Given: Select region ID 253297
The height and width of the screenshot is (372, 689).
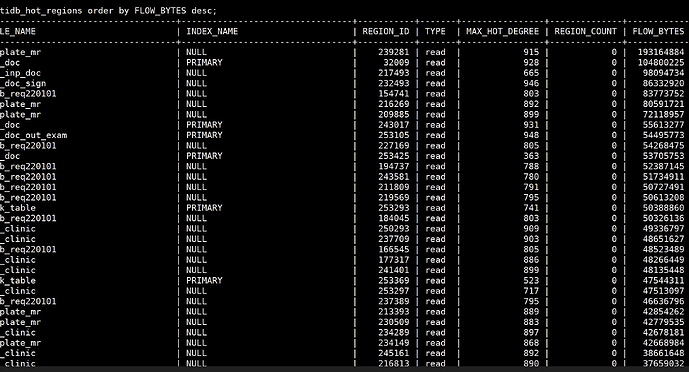Looking at the screenshot, I should pyautogui.click(x=394, y=291).
